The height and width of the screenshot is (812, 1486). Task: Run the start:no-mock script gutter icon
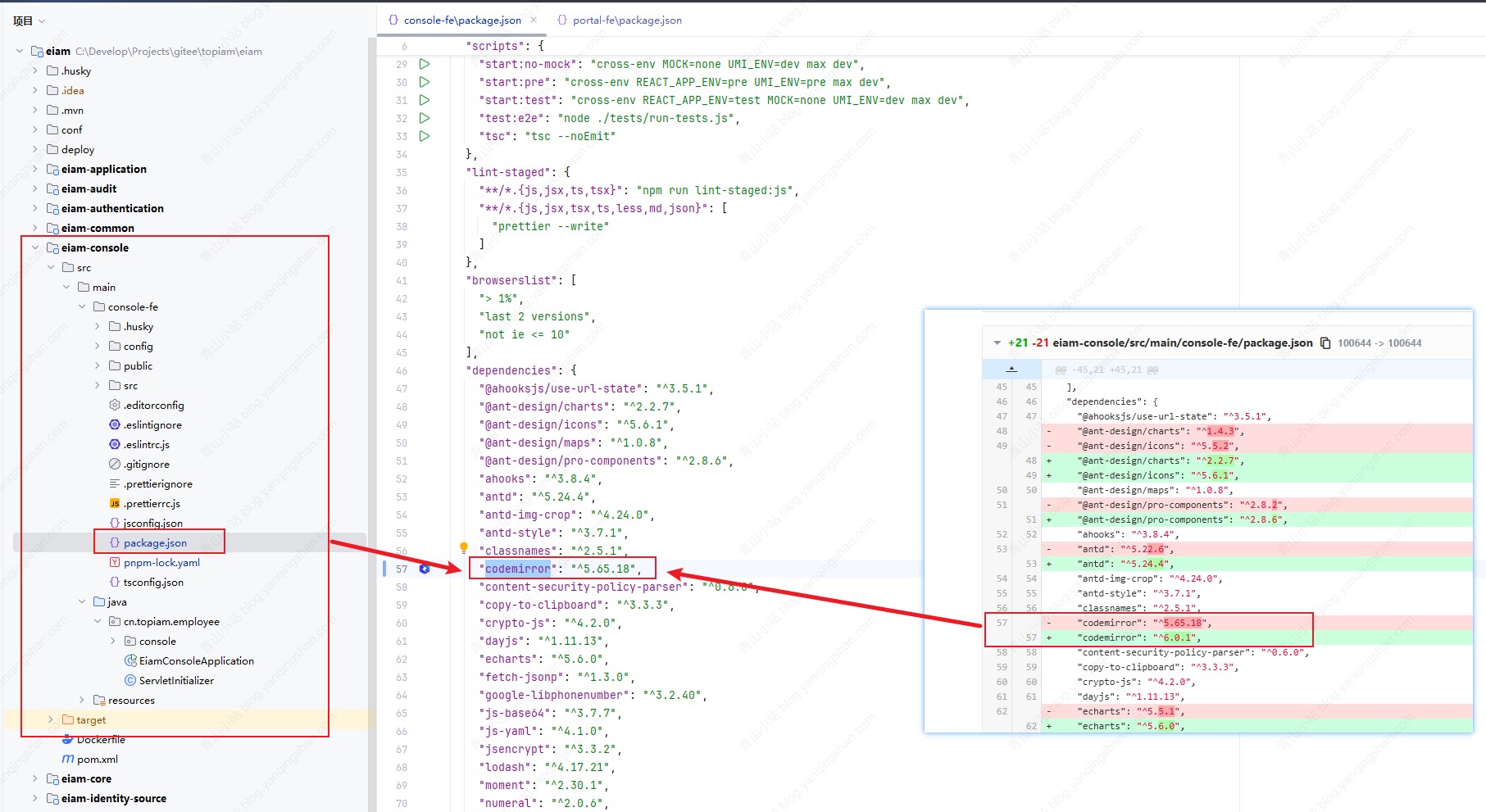[425, 64]
